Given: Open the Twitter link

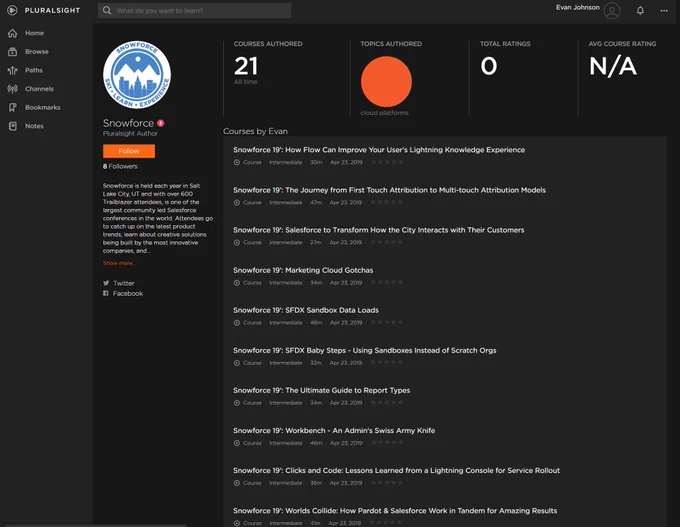Looking at the screenshot, I should point(124,283).
